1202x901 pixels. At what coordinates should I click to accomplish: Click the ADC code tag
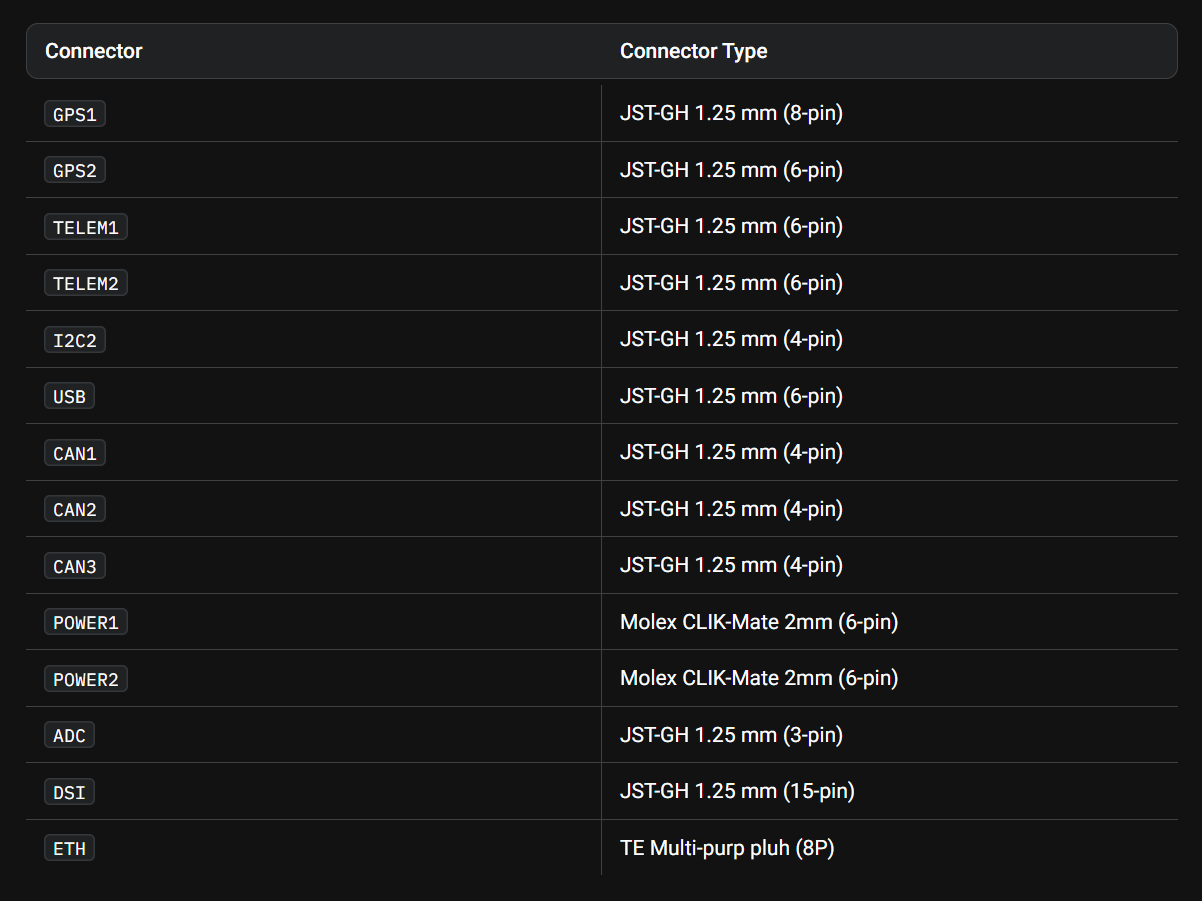[70, 736]
